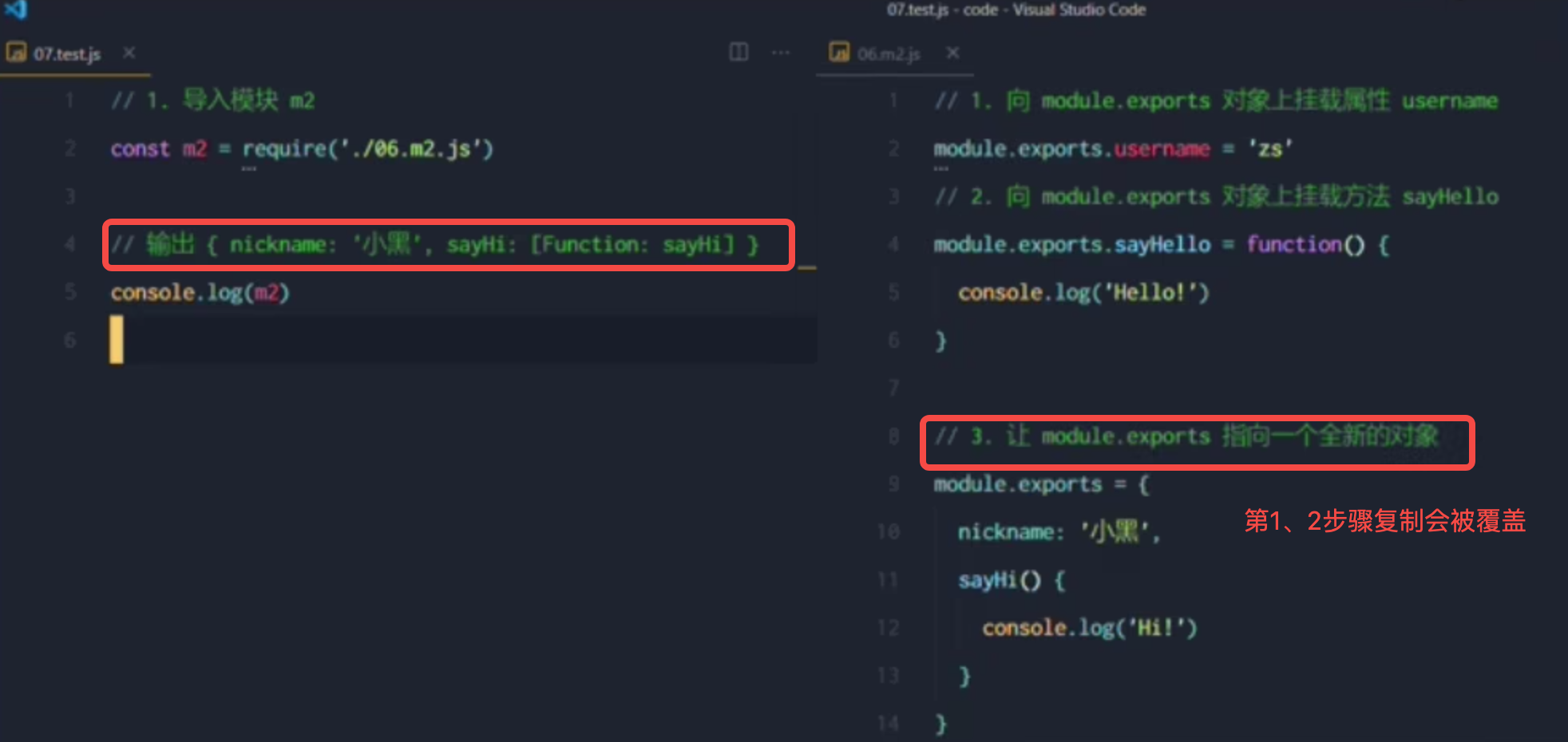Click the window title '07.test.js - code - Visual Studio Code'
Viewport: 1568px width, 742px height.
[x=1016, y=10]
